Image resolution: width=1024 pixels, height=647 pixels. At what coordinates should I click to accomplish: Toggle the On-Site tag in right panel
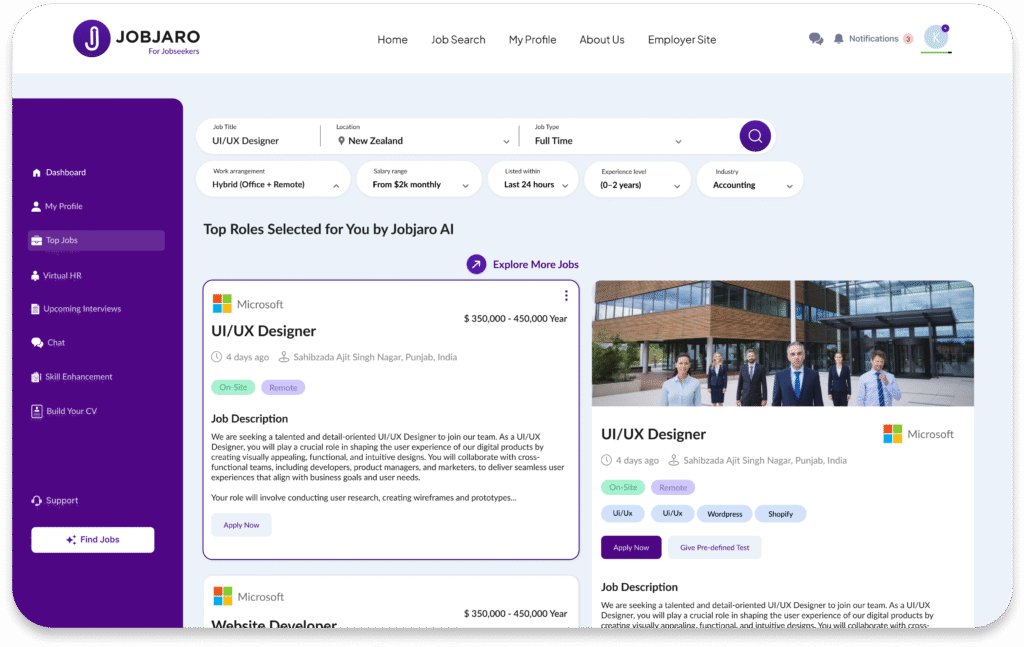pos(623,488)
